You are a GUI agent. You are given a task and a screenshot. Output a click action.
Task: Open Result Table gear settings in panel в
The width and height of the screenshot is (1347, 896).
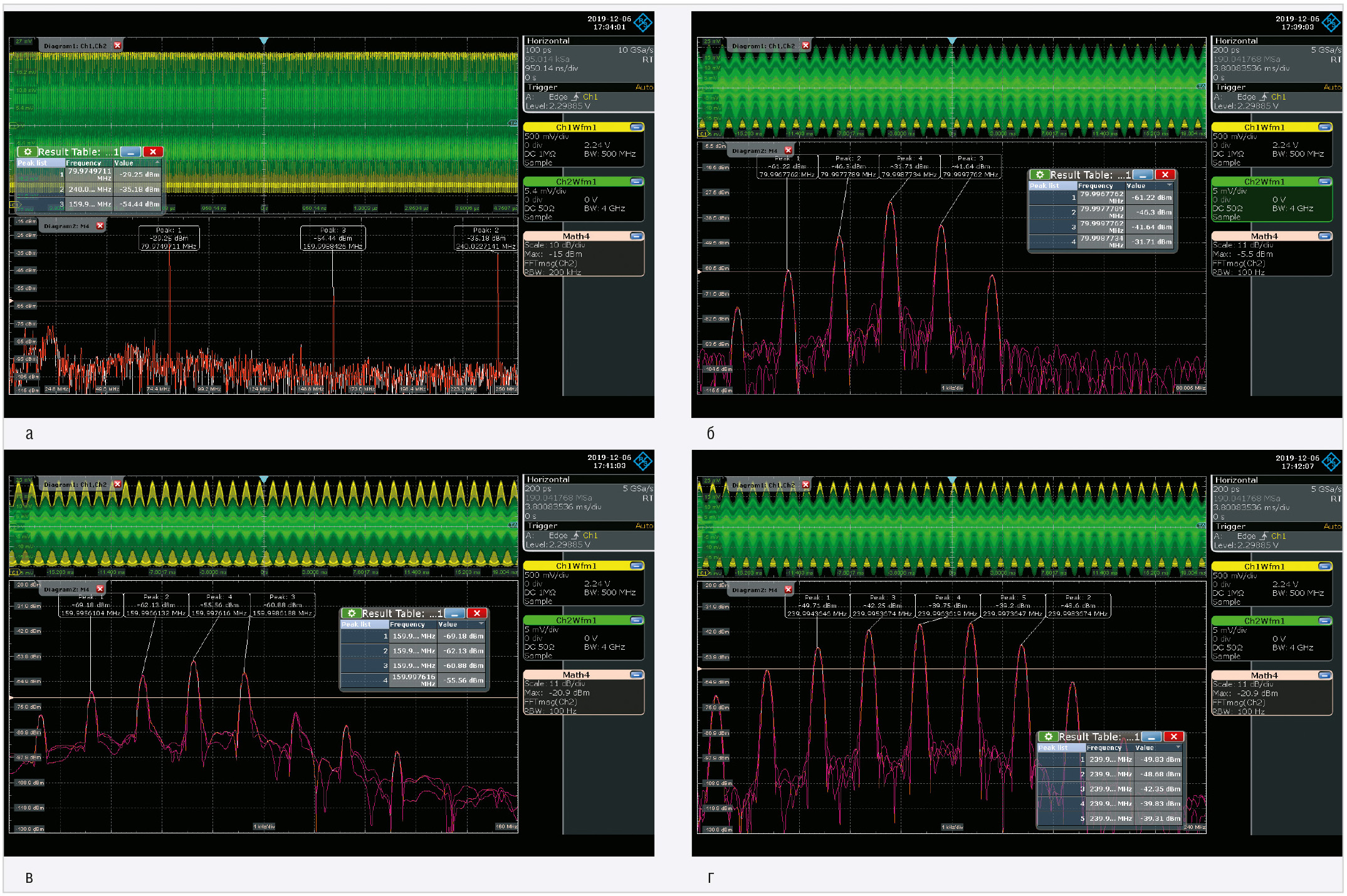point(352,613)
